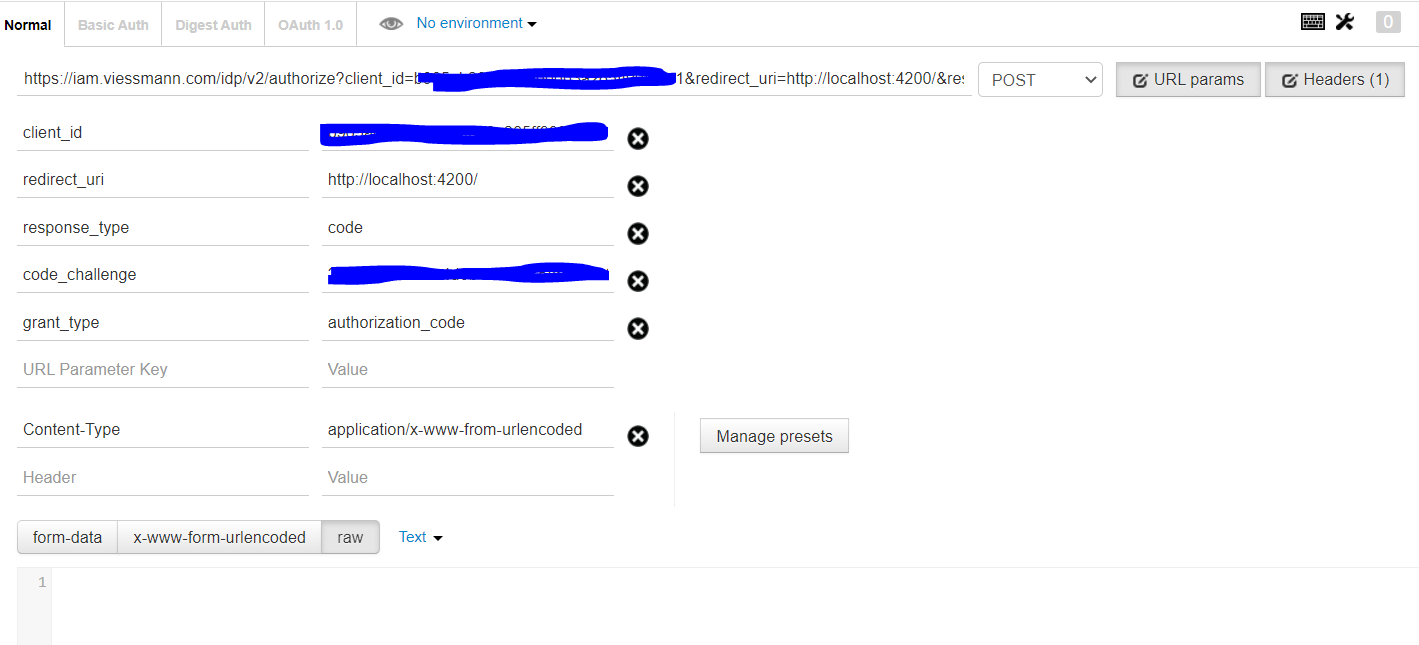The width and height of the screenshot is (1419, 645).
Task: Click the code_challenge key field
Action: pos(163,275)
